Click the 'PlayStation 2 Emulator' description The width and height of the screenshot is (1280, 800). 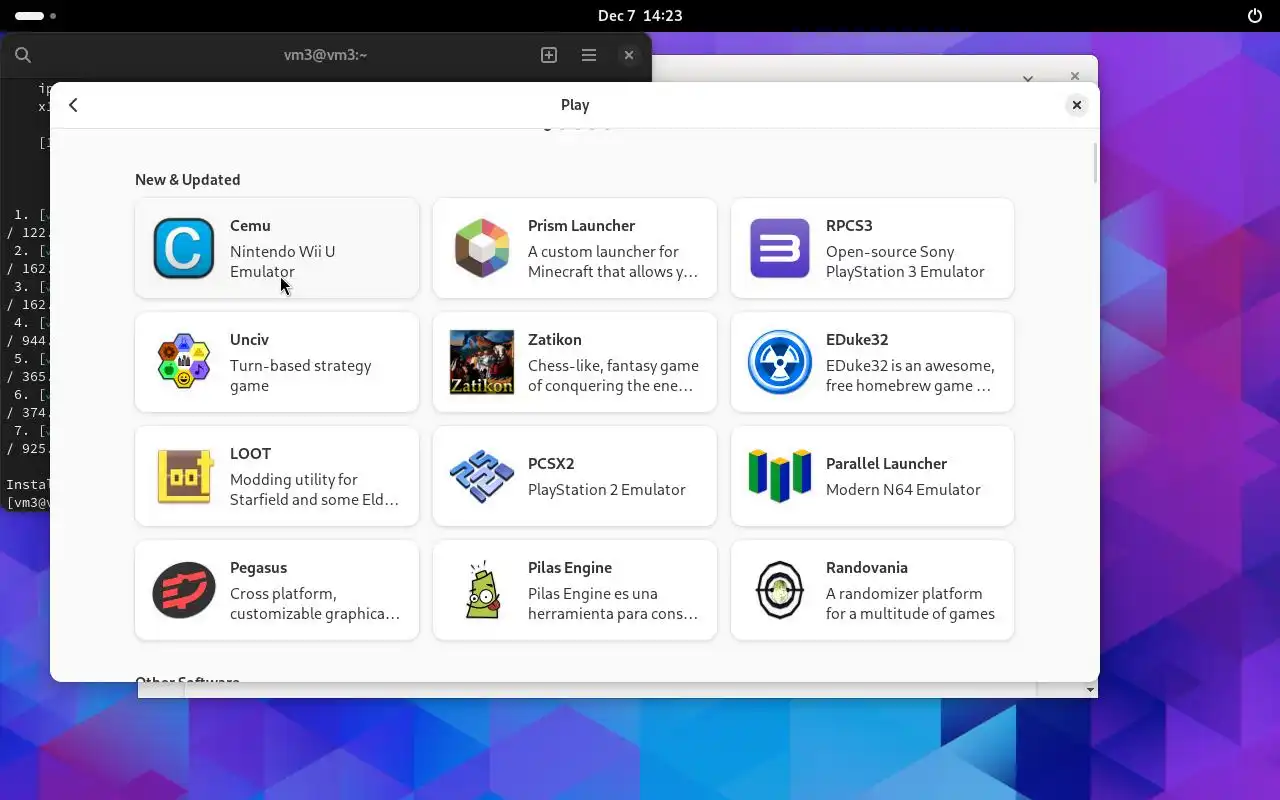coord(607,490)
